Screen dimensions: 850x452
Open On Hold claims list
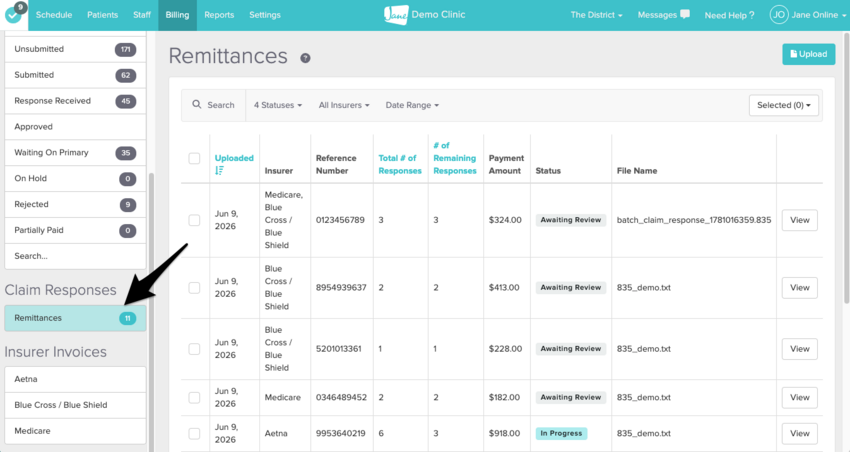[75, 179]
